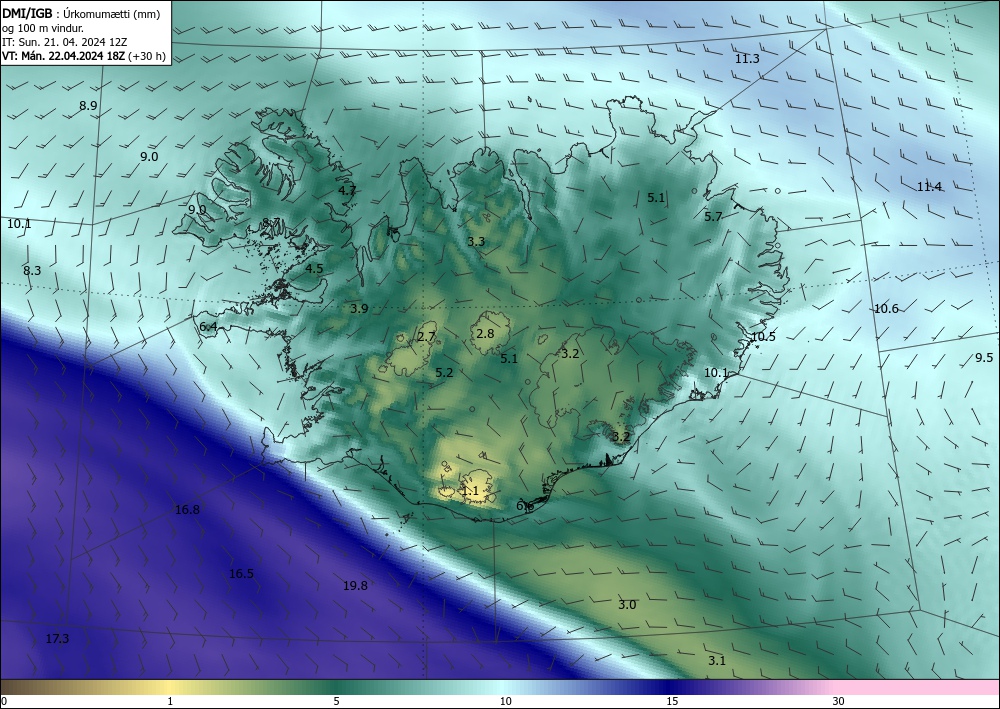Click the peak value 19.8
Screen dimensions: 1000x709
click(355, 585)
